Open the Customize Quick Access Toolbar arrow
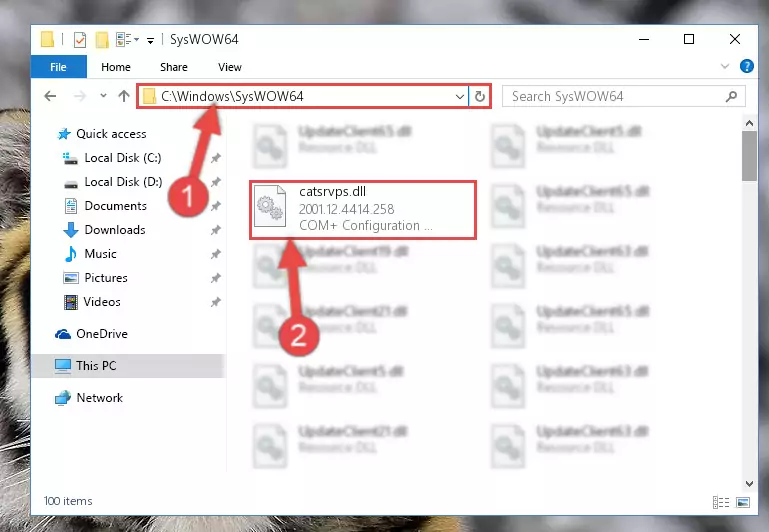769x532 pixels. coord(151,40)
